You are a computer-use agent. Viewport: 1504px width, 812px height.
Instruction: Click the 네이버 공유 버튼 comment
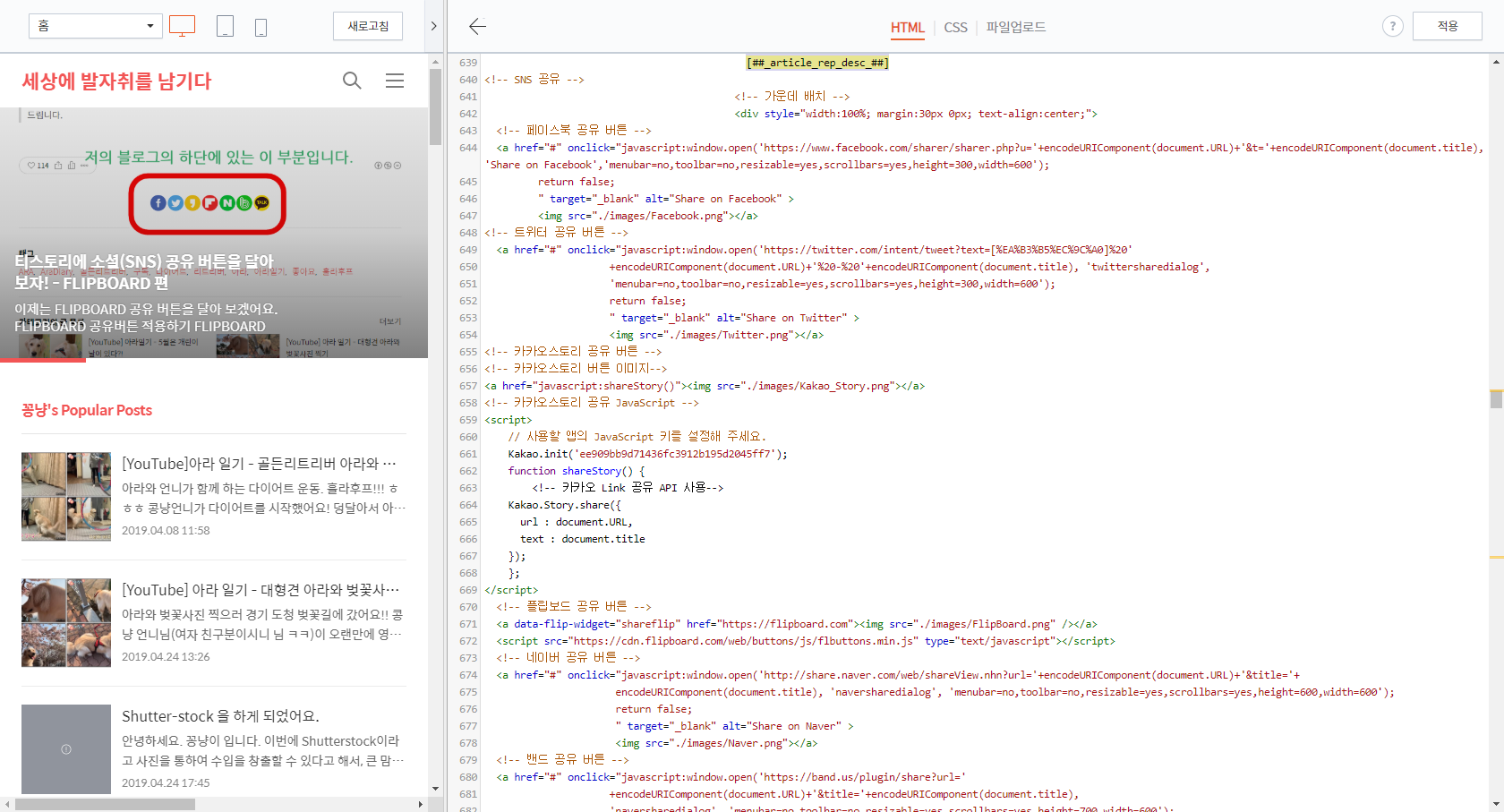[568, 658]
